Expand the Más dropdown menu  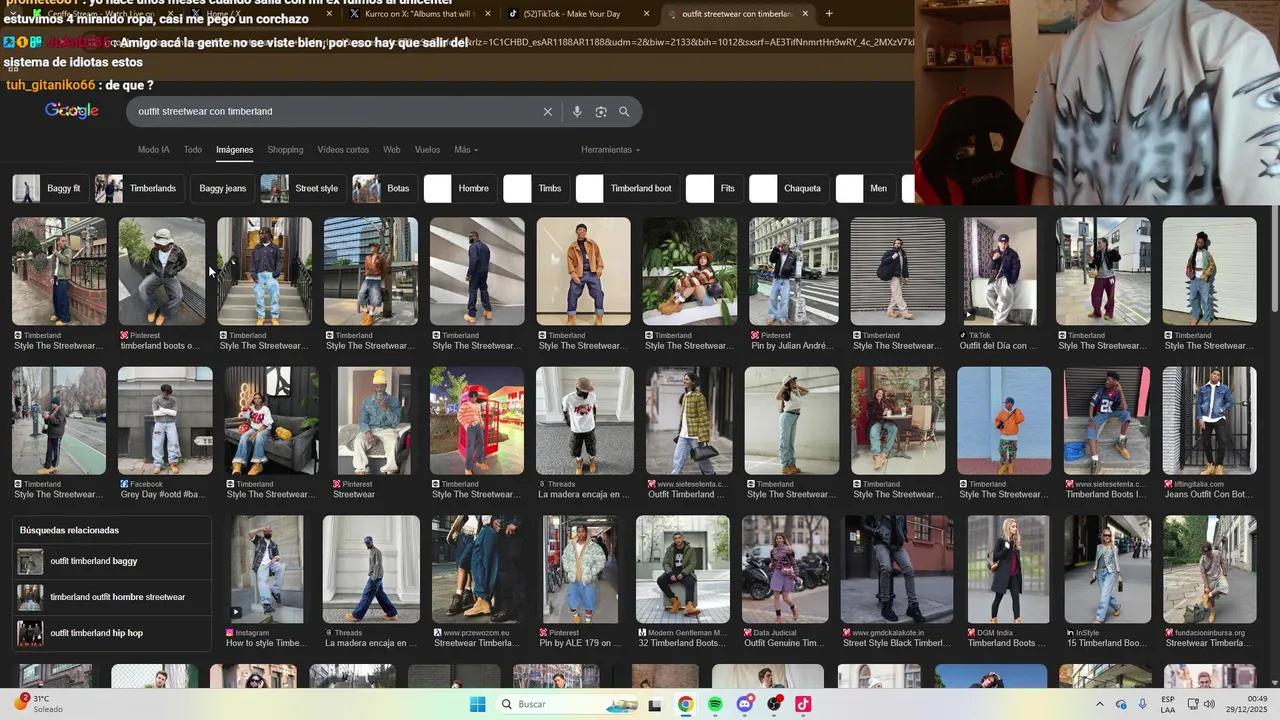pos(466,150)
